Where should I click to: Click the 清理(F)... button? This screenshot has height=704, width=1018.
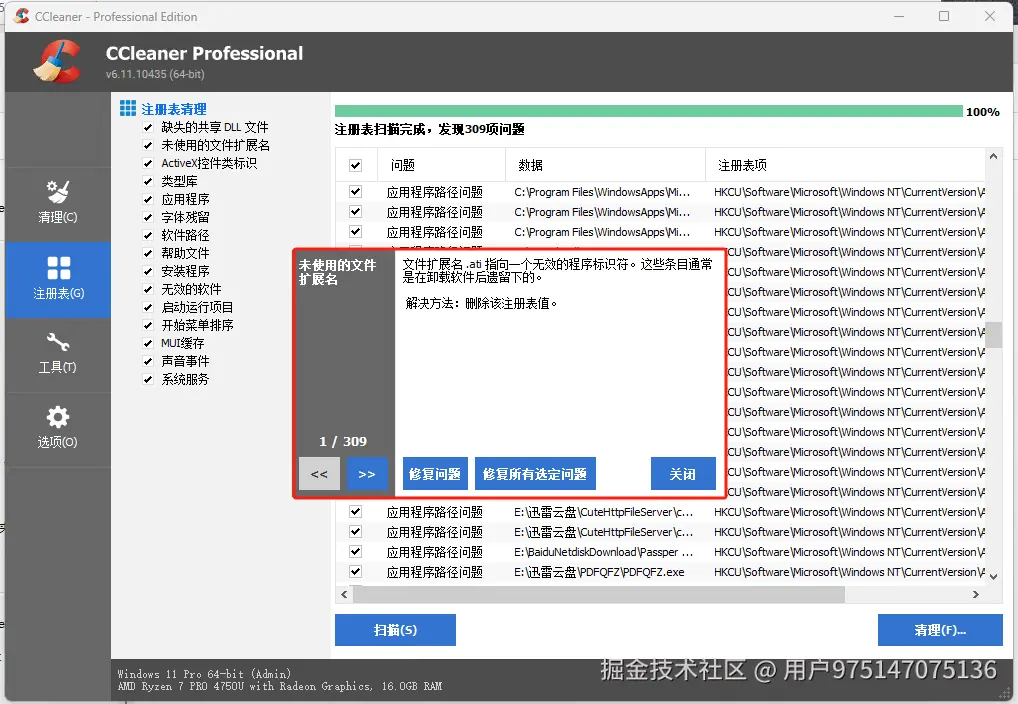pyautogui.click(x=940, y=630)
